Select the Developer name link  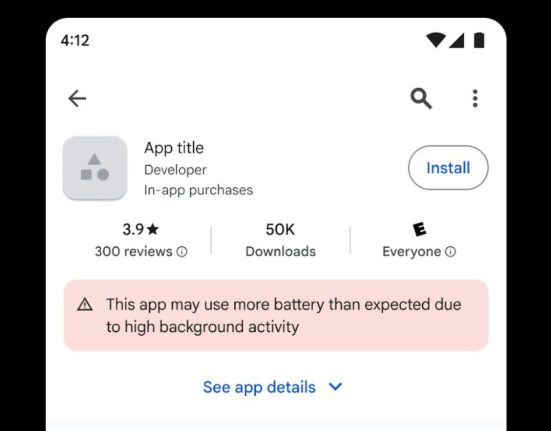175,170
